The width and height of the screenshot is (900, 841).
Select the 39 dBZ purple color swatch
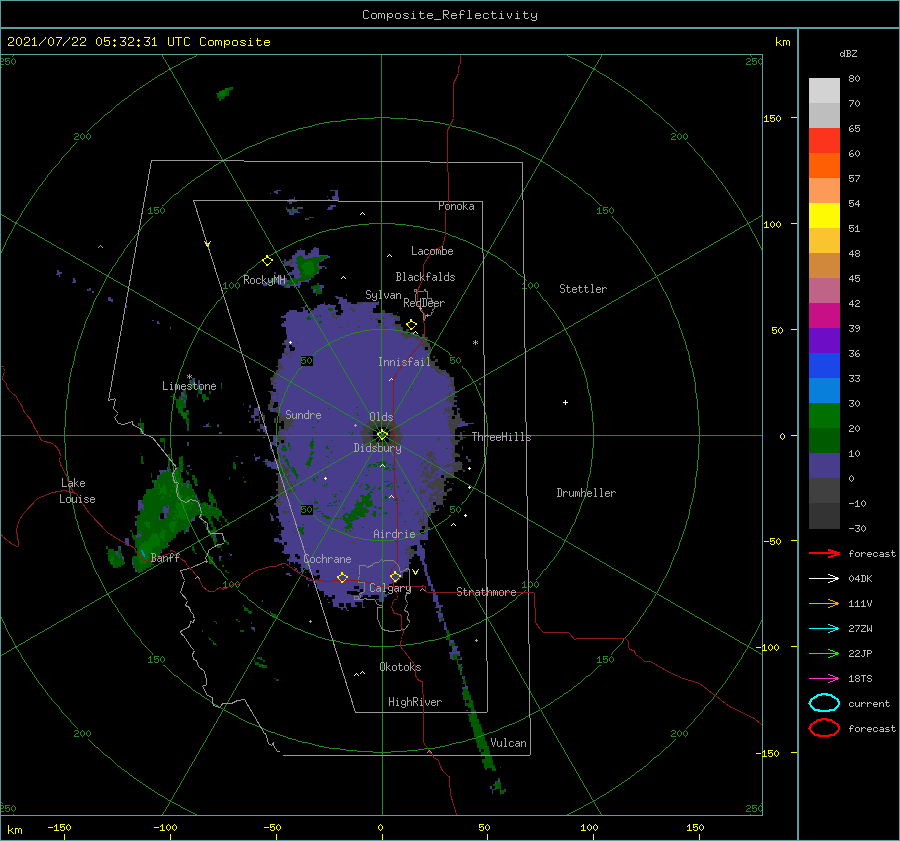[x=824, y=340]
